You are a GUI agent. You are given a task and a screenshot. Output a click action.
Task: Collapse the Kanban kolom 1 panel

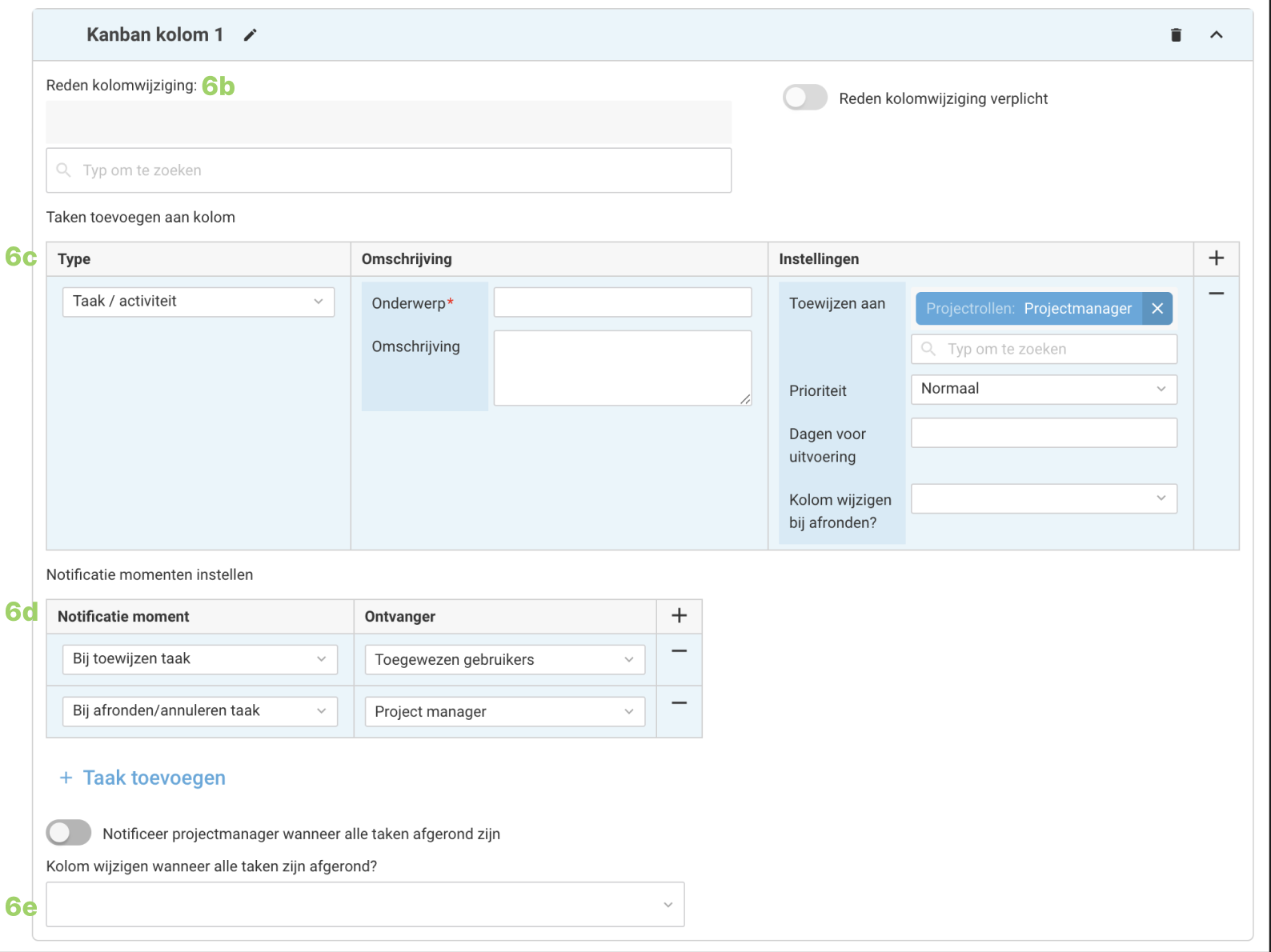click(x=1216, y=35)
